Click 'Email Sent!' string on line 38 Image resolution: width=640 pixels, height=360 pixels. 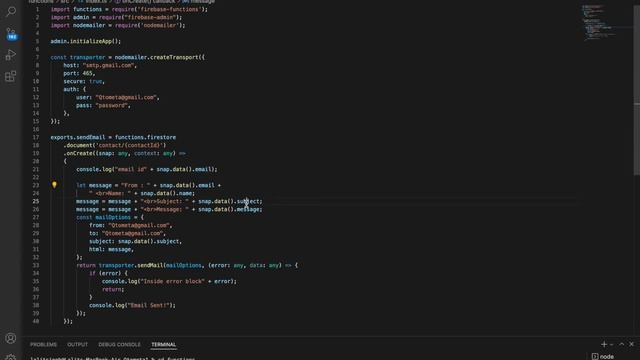(x=148, y=305)
